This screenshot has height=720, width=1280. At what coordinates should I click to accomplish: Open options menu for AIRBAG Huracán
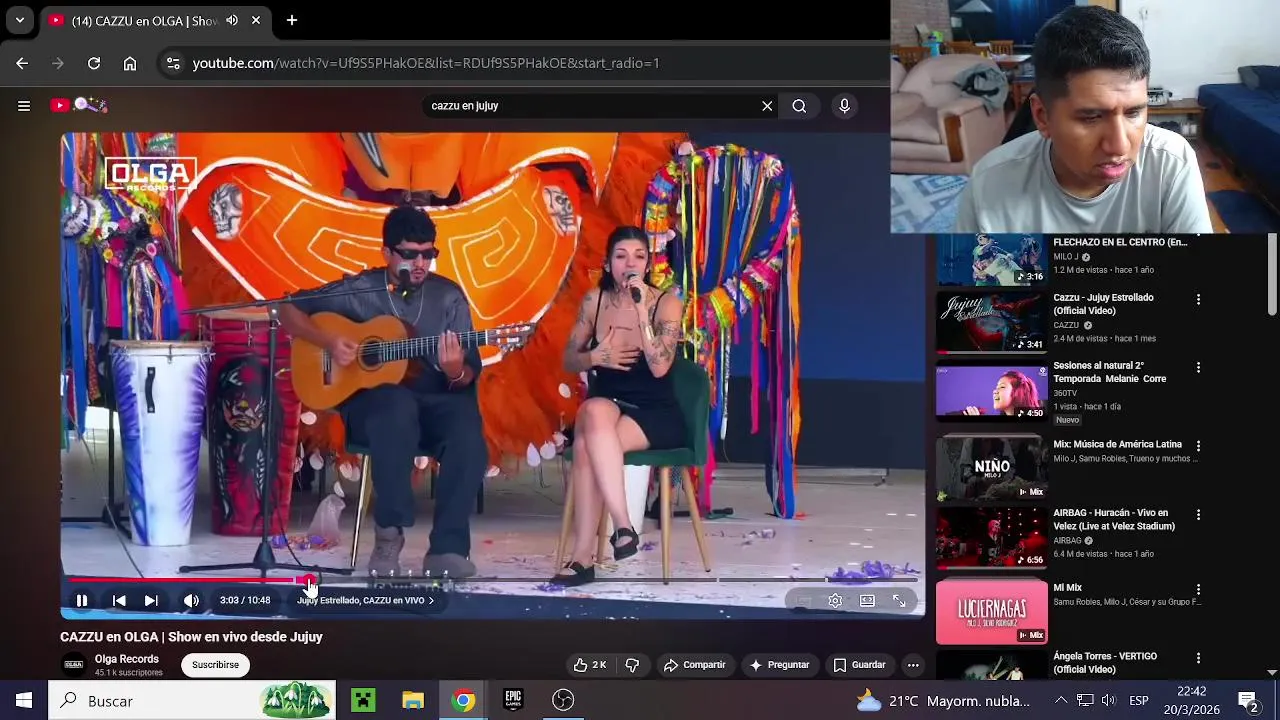click(x=1198, y=514)
